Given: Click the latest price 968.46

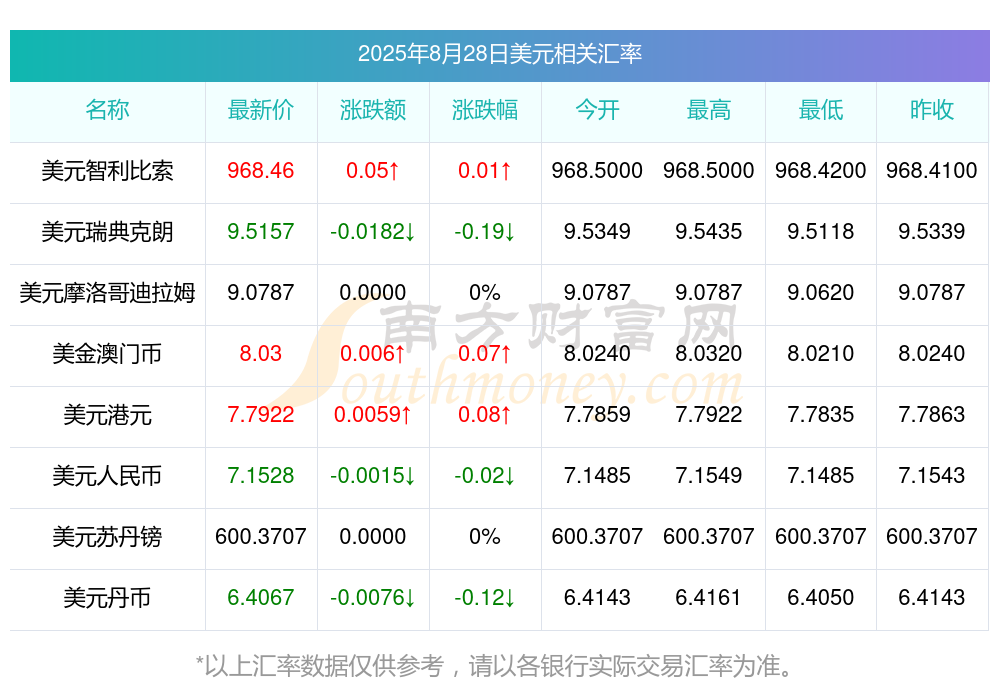Looking at the screenshot, I should [261, 171].
